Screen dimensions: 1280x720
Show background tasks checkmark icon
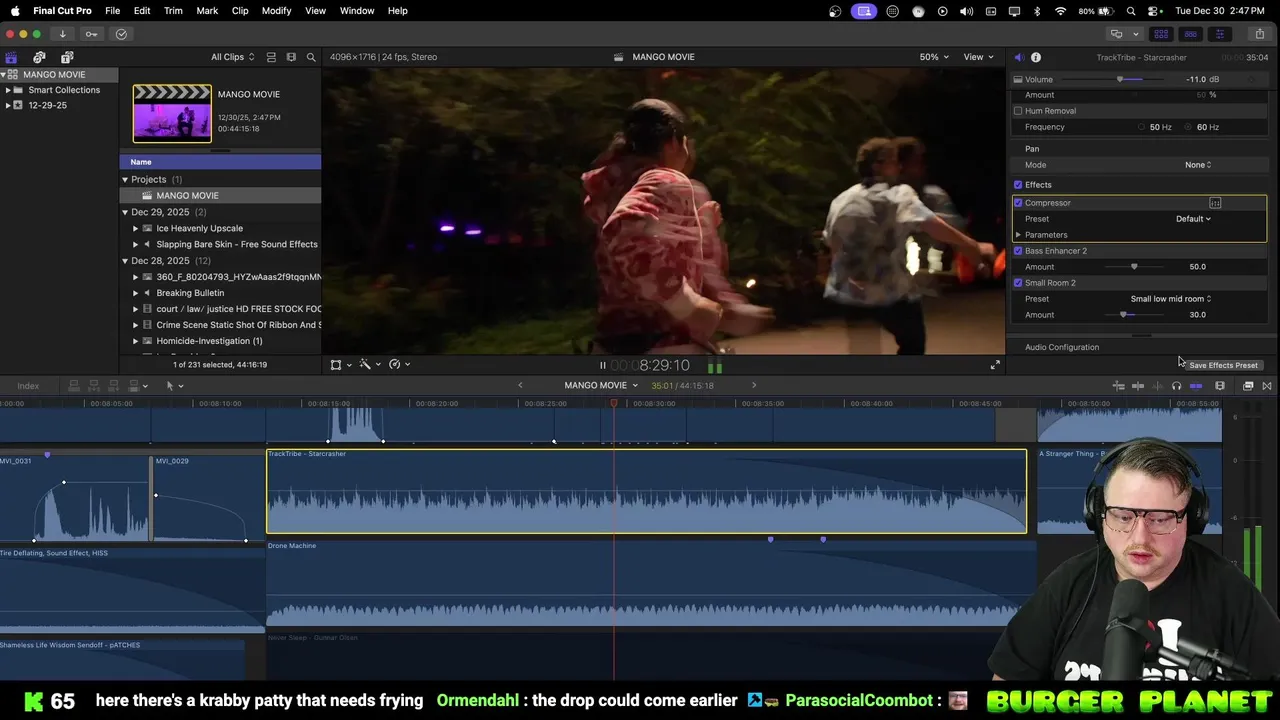pyautogui.click(x=121, y=34)
